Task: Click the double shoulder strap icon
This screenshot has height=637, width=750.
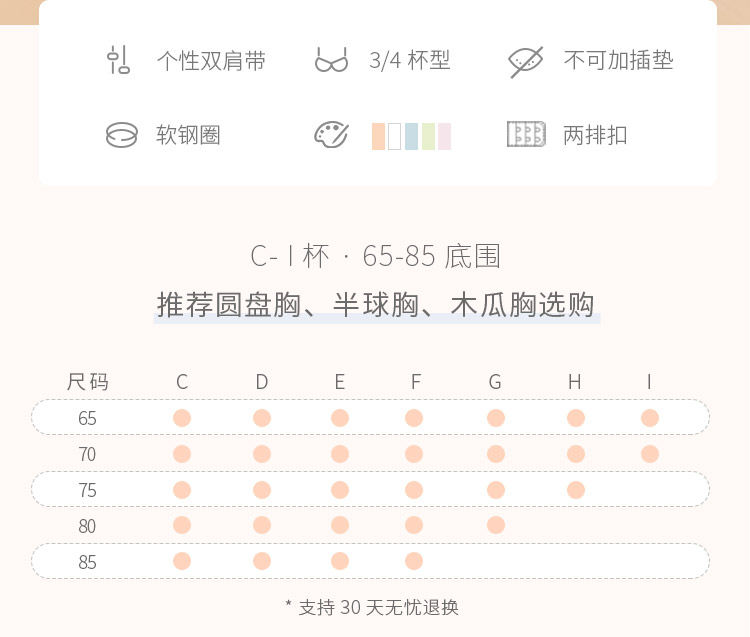Action: coord(118,60)
